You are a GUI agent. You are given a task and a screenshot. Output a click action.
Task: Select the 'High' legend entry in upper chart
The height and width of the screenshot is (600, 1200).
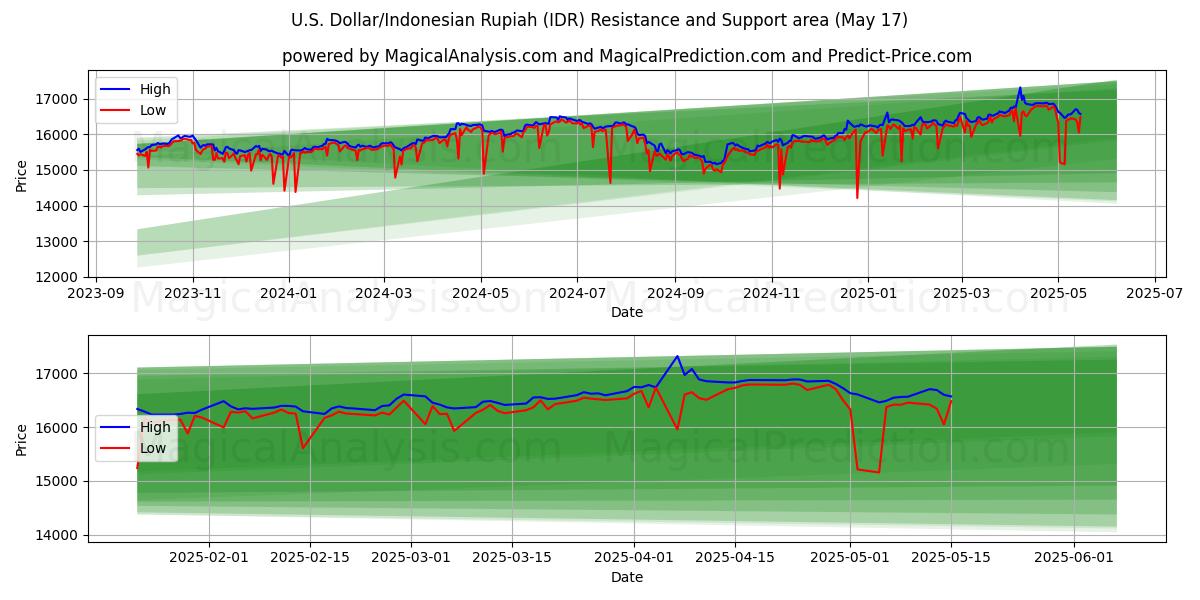click(155, 89)
